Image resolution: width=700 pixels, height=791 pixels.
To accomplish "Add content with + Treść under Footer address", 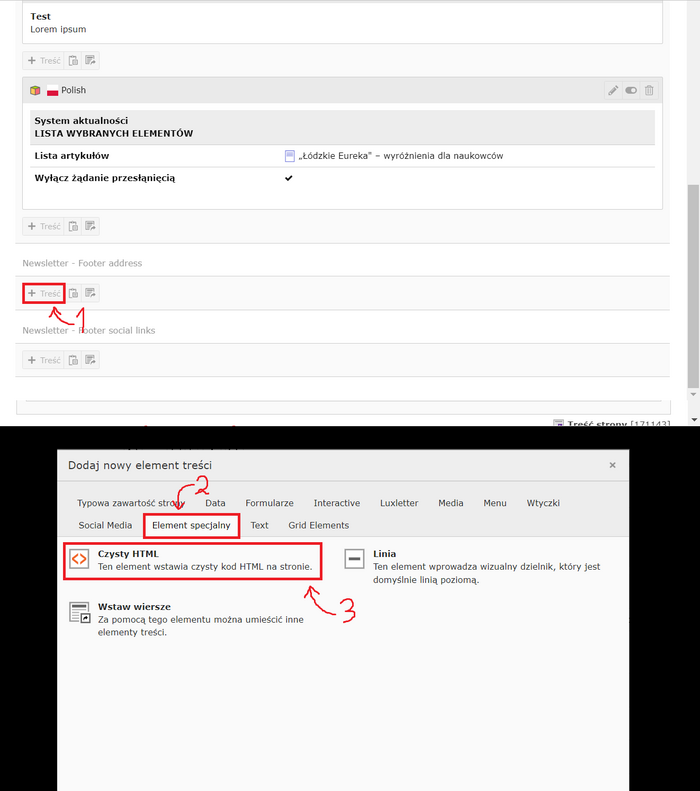I will (x=44, y=293).
